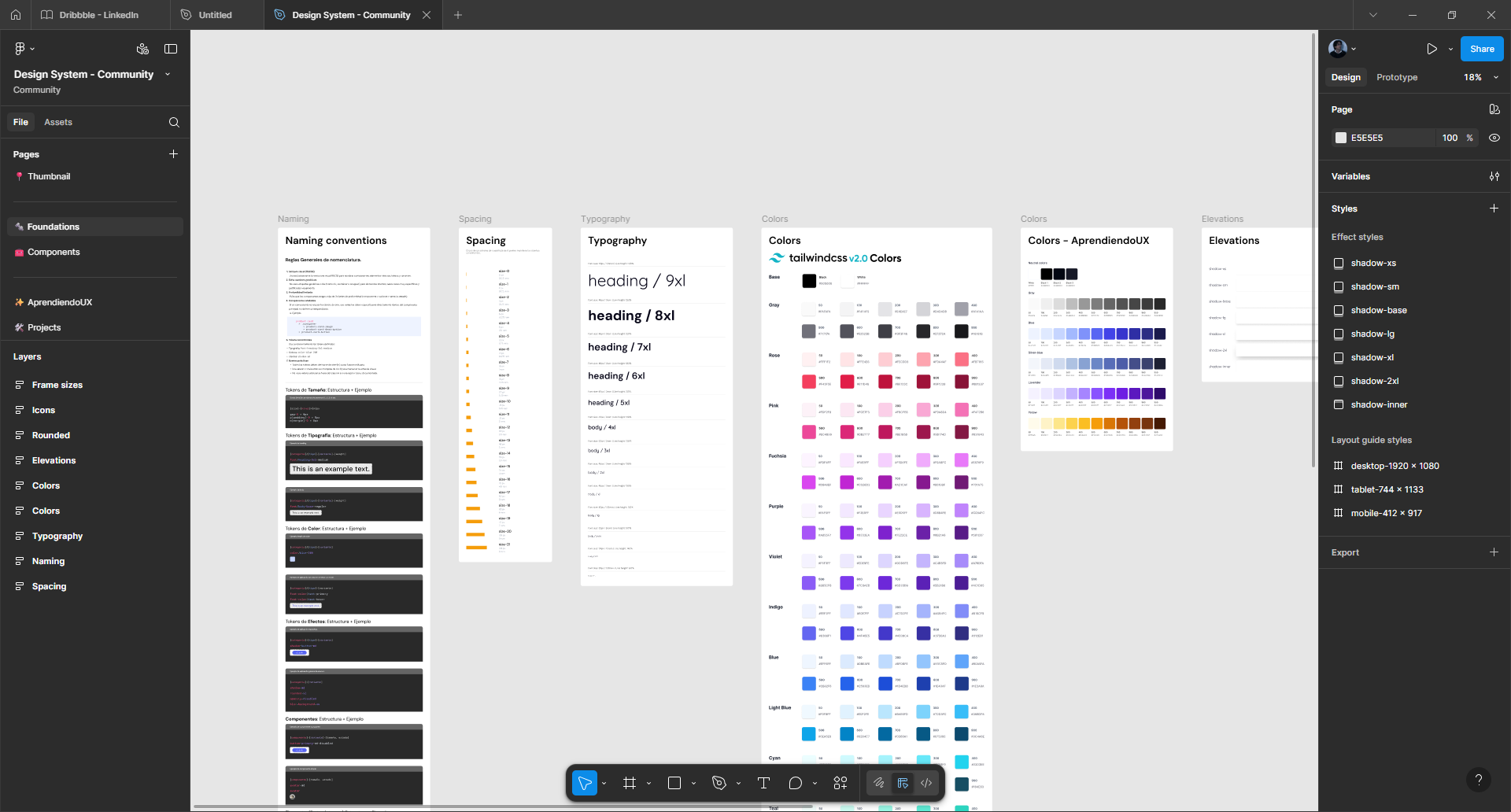
Task: Click the search icon in left panel
Action: [x=174, y=123]
